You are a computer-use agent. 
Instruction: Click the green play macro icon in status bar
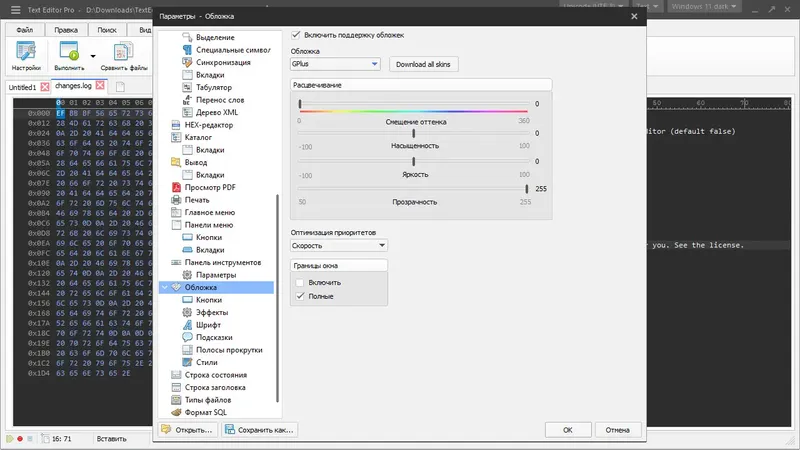pyautogui.click(x=10, y=438)
